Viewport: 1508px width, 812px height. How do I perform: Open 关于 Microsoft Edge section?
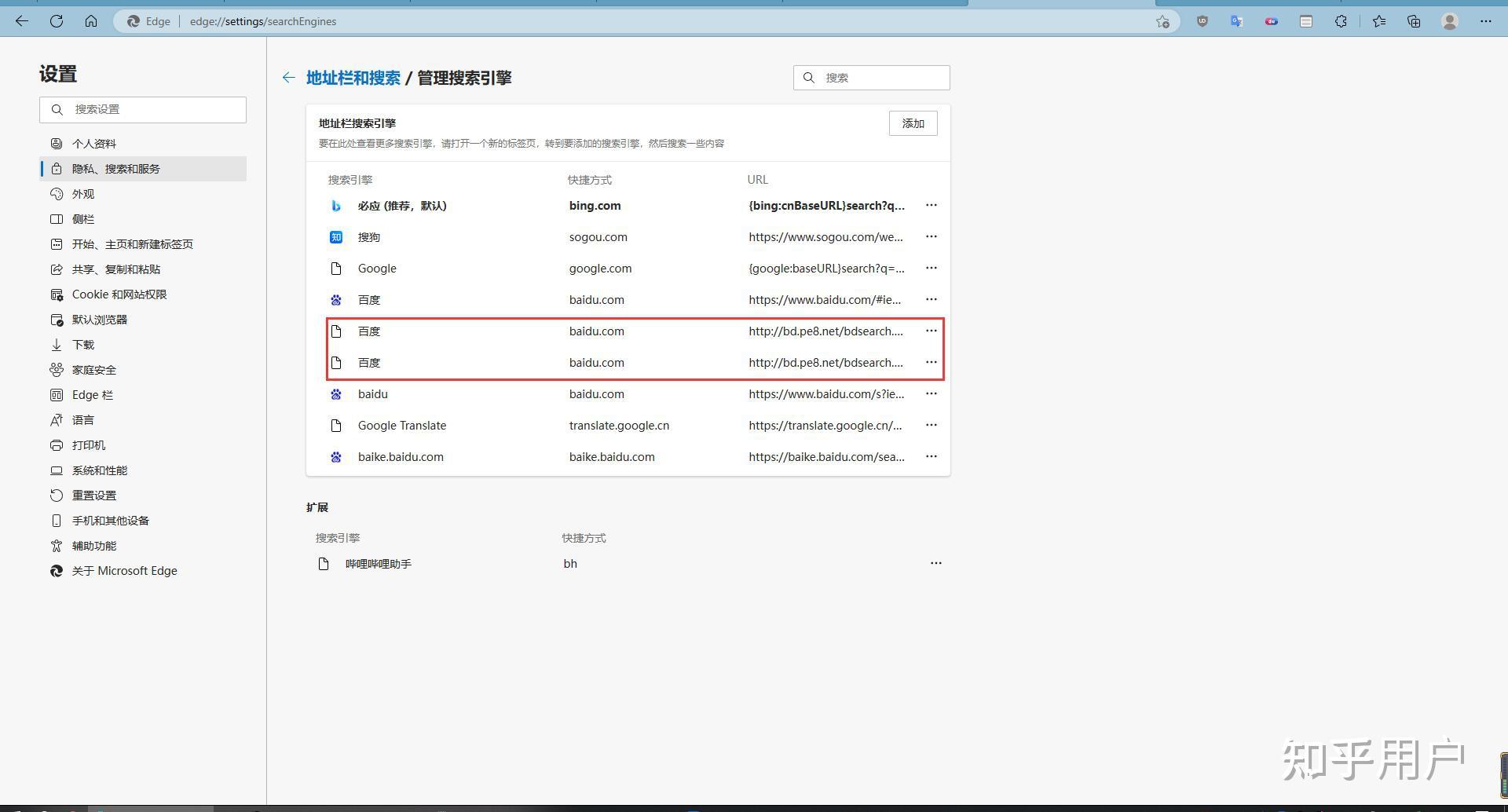pyautogui.click(x=143, y=571)
